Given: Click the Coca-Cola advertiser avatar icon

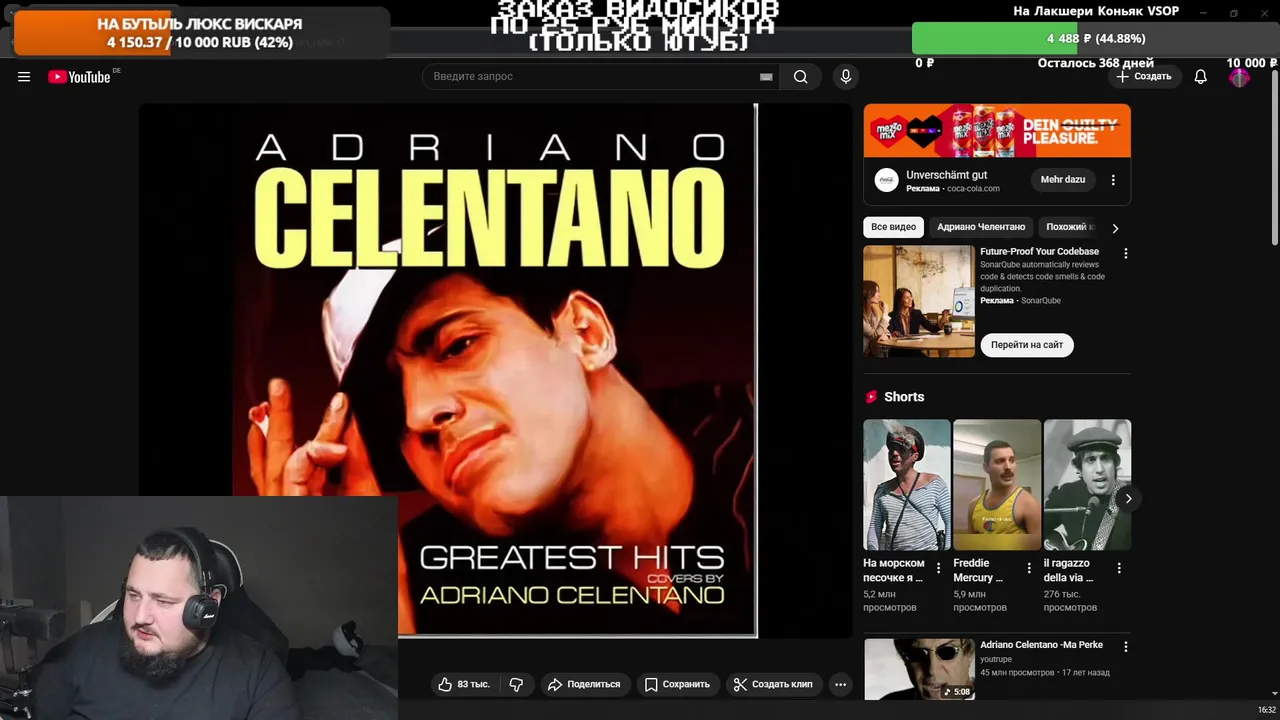Looking at the screenshot, I should [886, 180].
